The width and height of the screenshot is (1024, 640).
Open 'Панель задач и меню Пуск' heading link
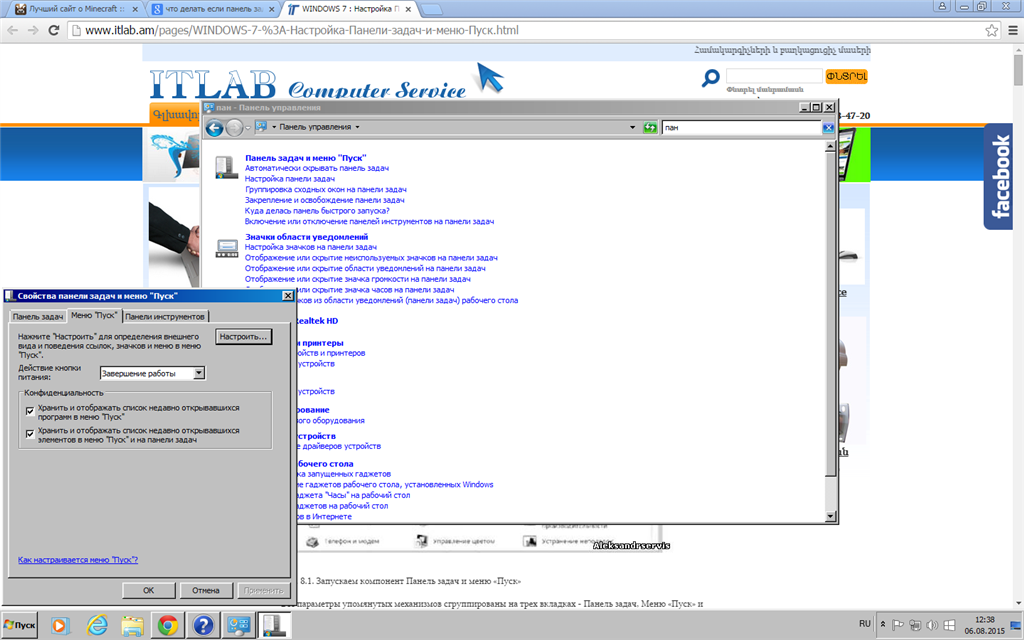306,158
